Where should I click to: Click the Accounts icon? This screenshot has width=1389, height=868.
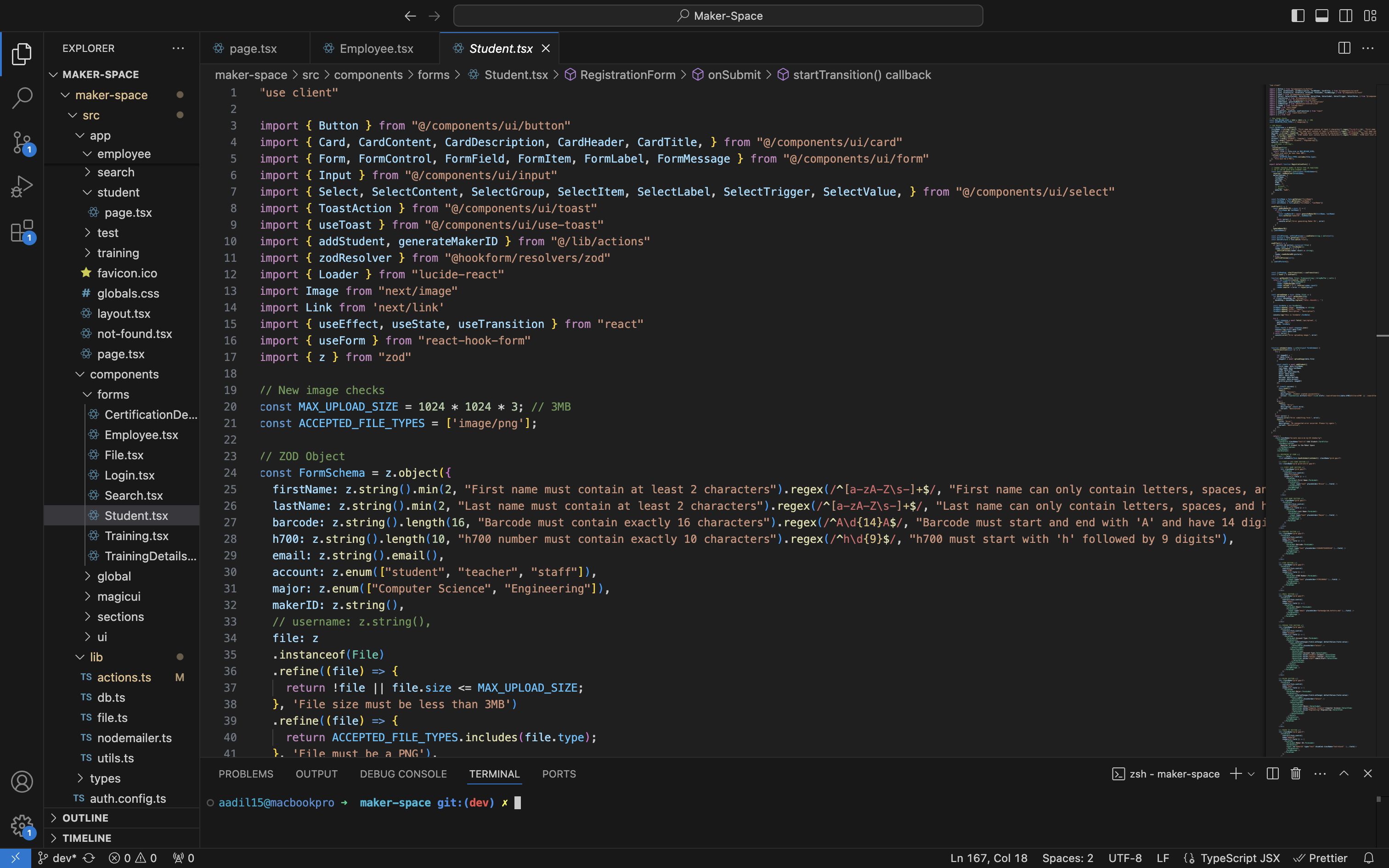[x=22, y=782]
